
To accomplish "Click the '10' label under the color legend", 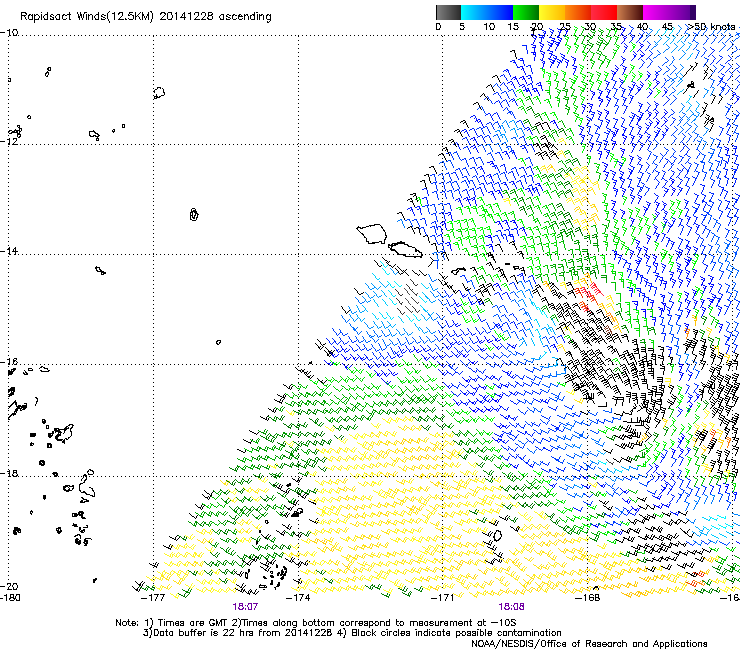I will tap(489, 27).
